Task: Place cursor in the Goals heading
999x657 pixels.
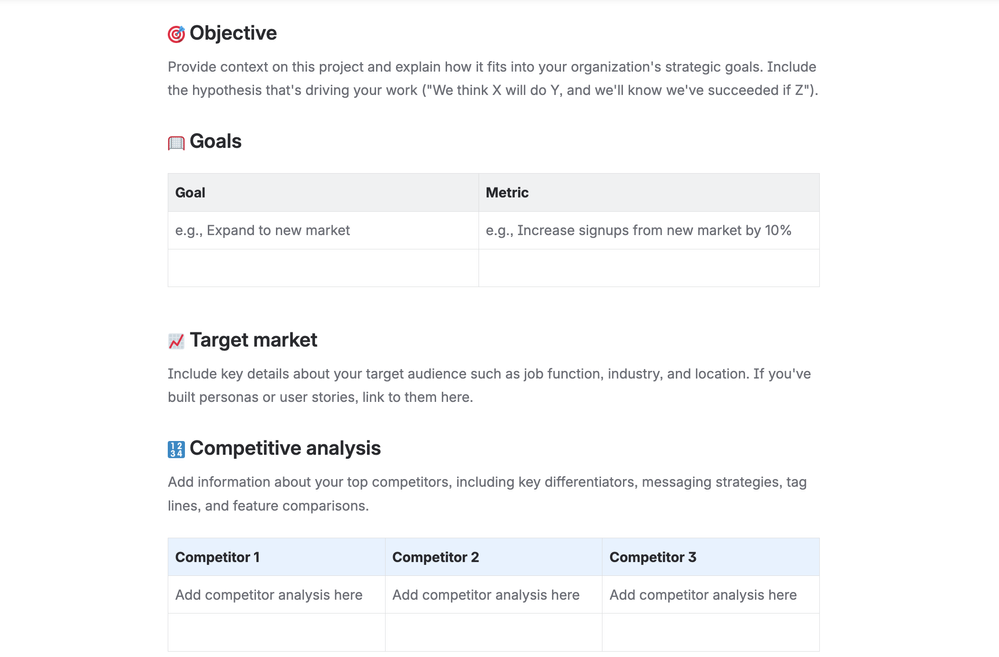Action: click(x=216, y=141)
